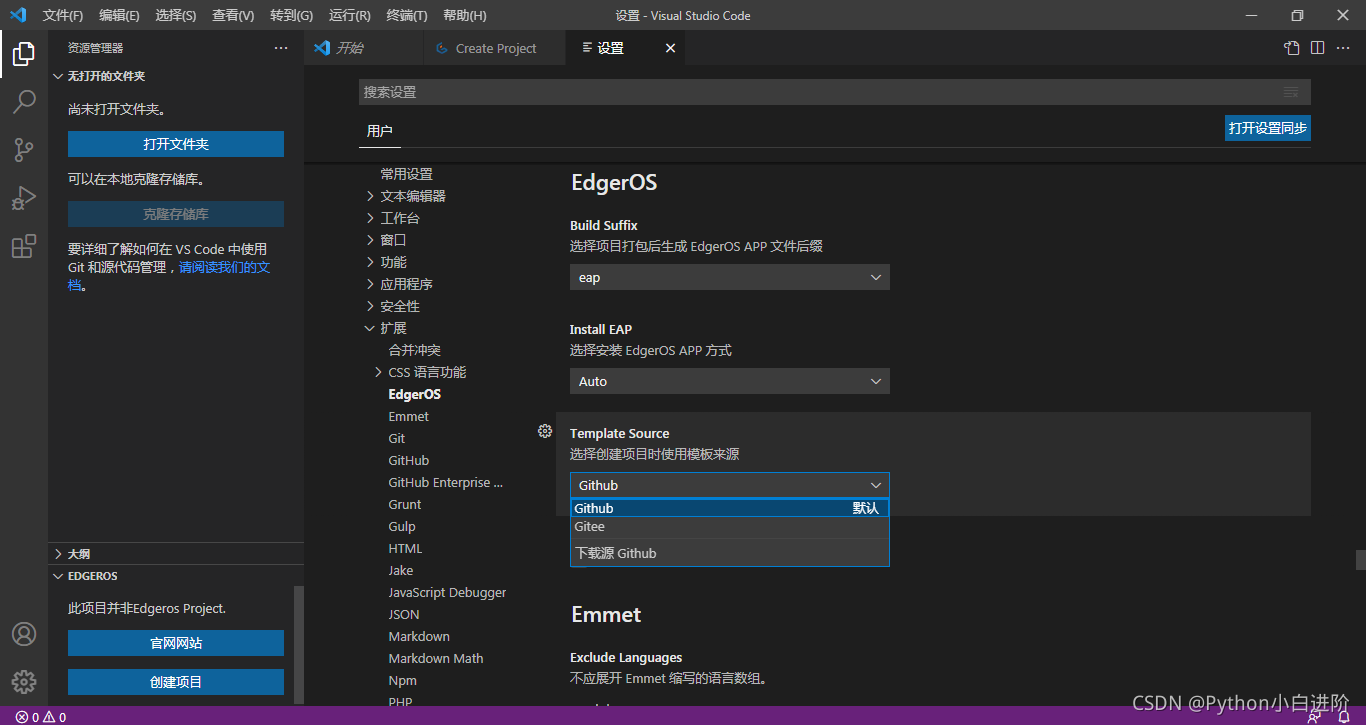Close the 设置 tab

670,48
